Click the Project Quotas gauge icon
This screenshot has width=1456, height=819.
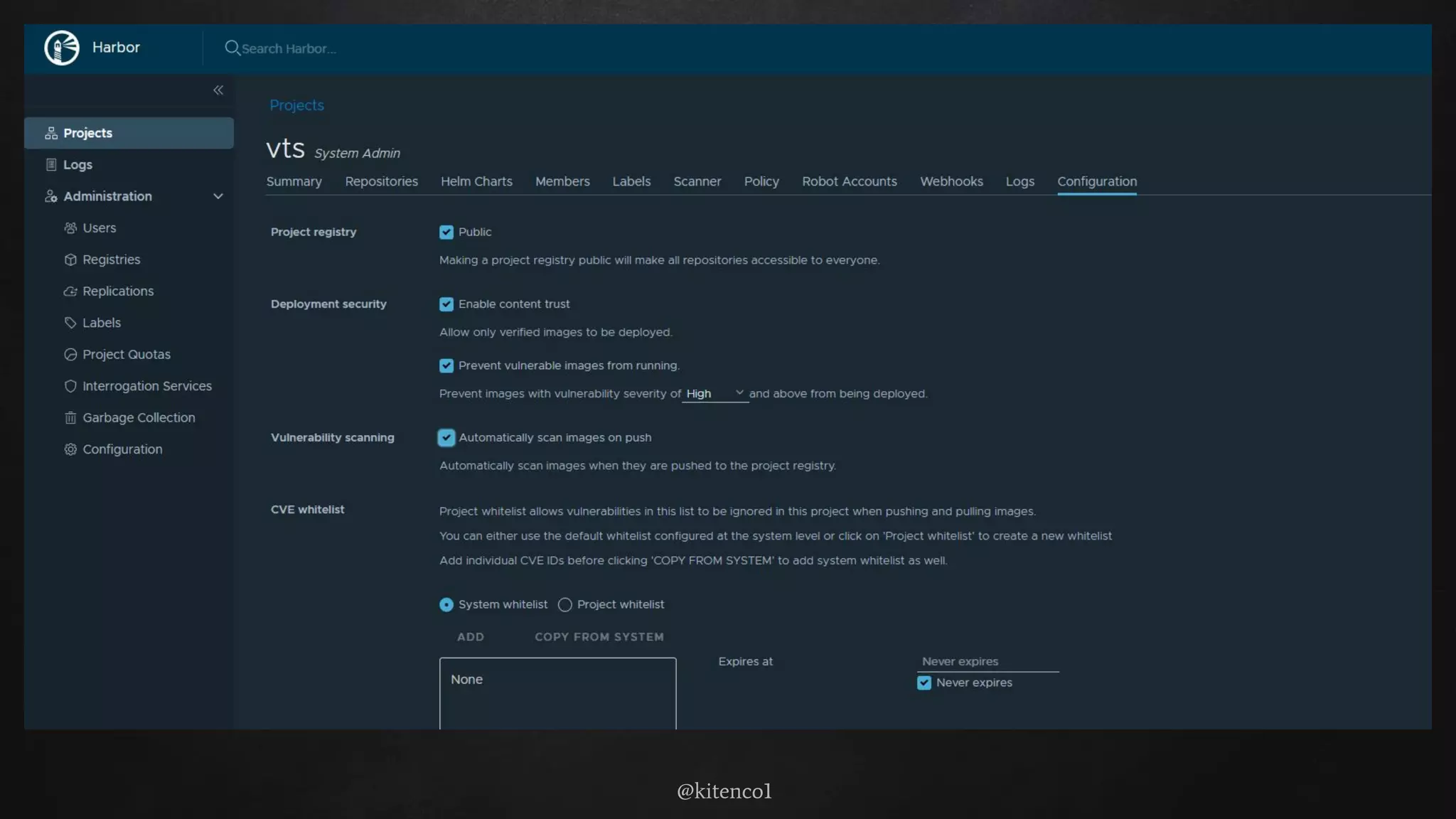70,355
